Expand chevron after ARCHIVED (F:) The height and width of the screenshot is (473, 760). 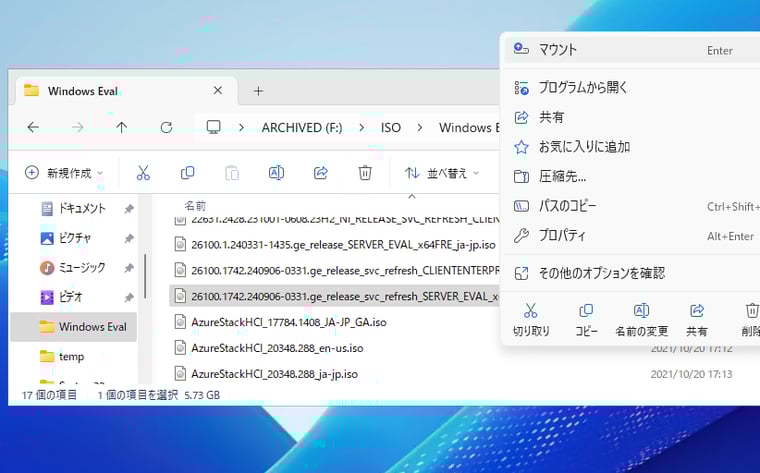362,127
